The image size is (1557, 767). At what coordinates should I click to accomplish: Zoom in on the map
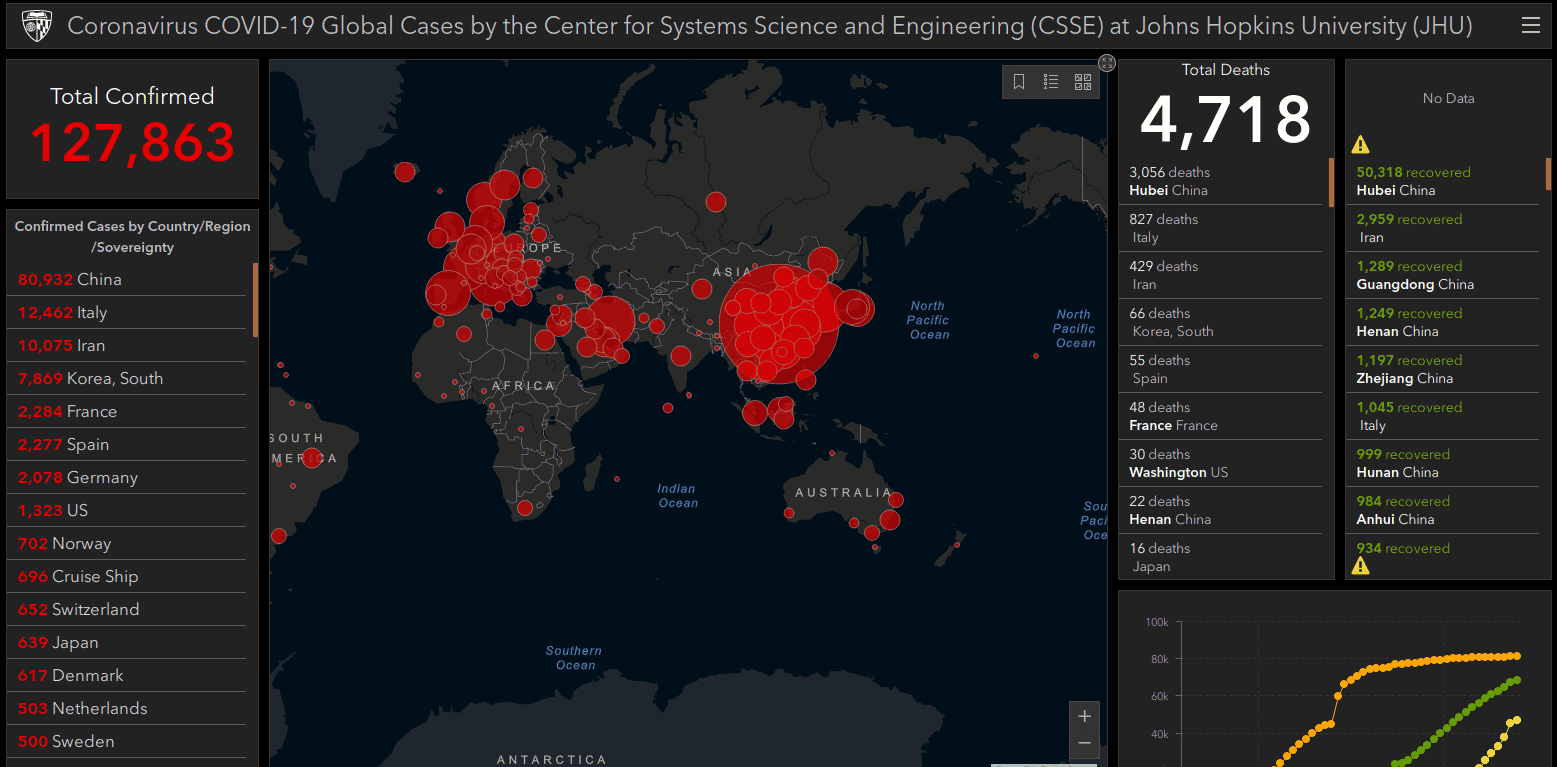click(1084, 716)
